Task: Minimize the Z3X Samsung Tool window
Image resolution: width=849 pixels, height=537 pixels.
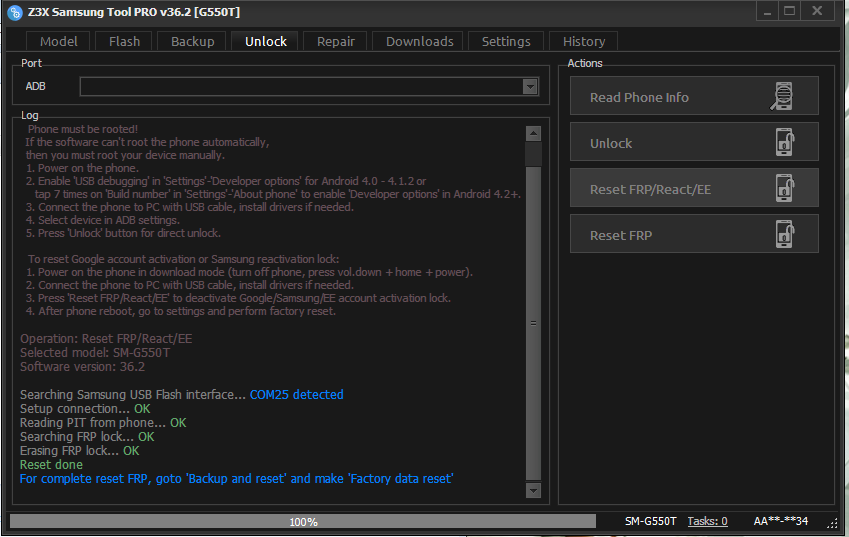Action: click(x=767, y=11)
